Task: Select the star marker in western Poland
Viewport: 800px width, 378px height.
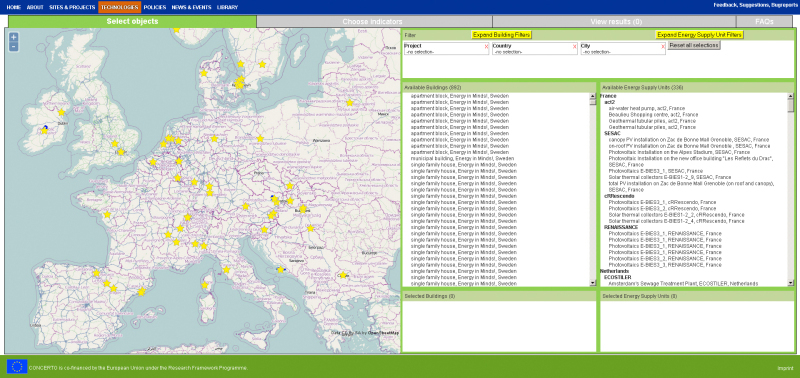Action: pos(260,139)
